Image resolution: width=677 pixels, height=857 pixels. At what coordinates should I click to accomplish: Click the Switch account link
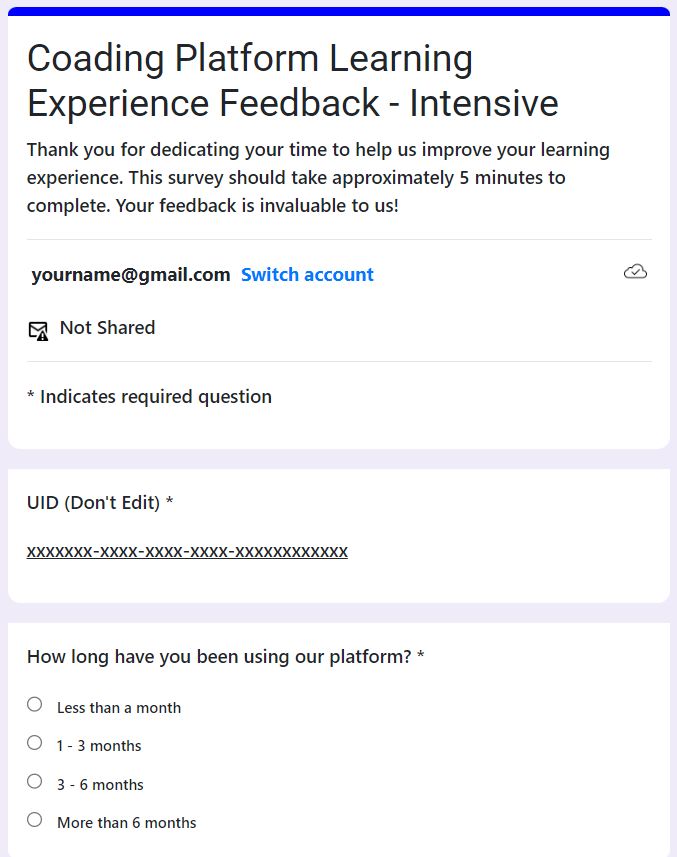pyautogui.click(x=307, y=275)
